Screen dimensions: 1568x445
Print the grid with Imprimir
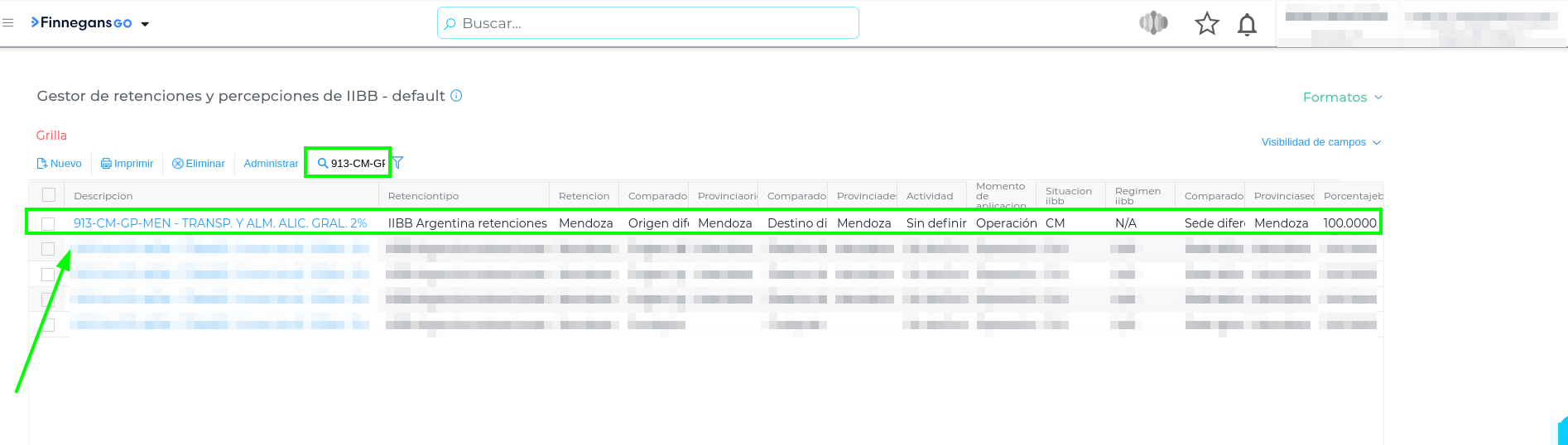[127, 164]
